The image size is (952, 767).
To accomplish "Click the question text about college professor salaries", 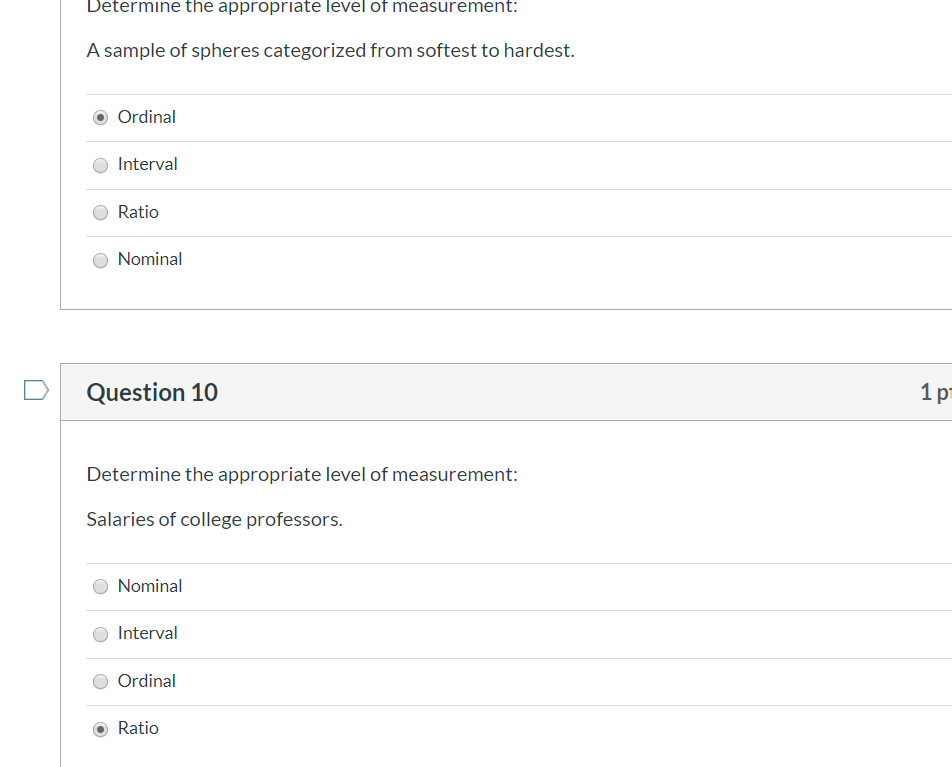I will [x=214, y=519].
